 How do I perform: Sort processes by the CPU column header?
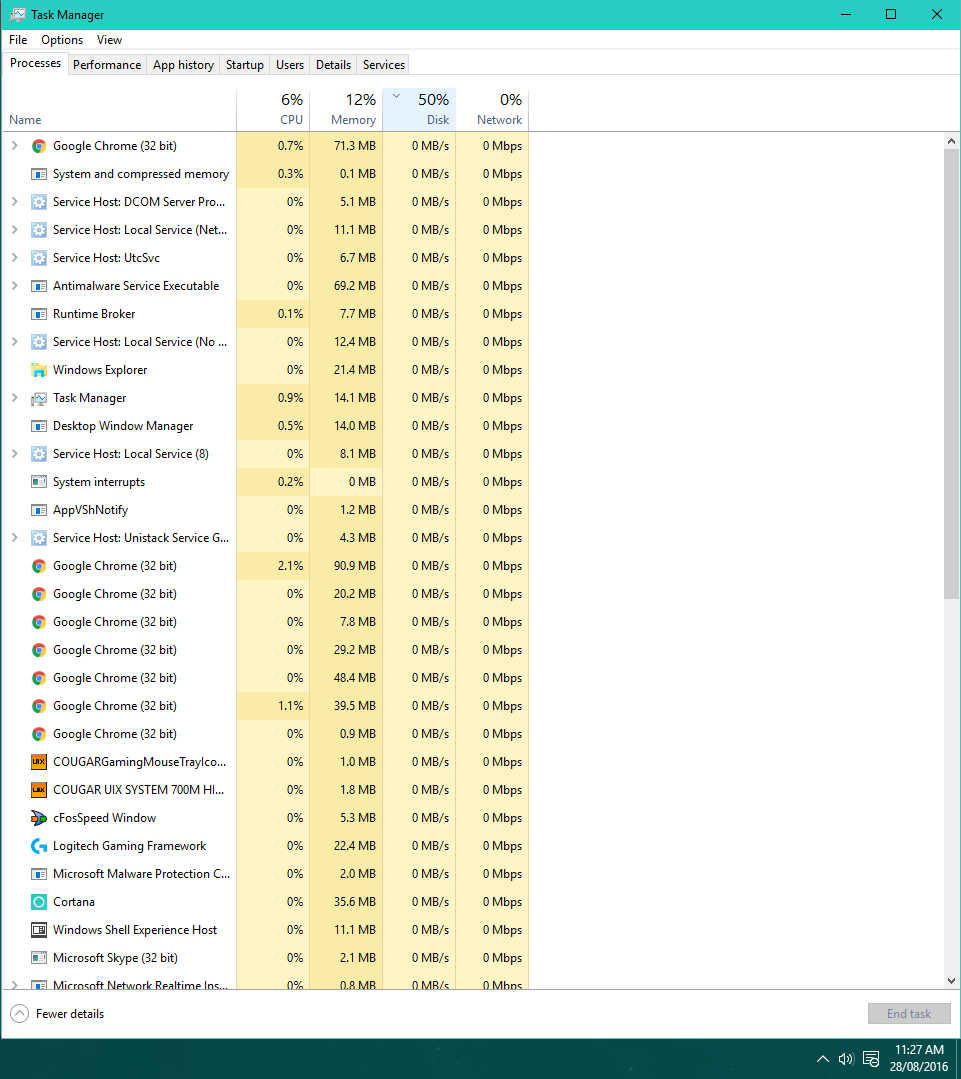[273, 109]
